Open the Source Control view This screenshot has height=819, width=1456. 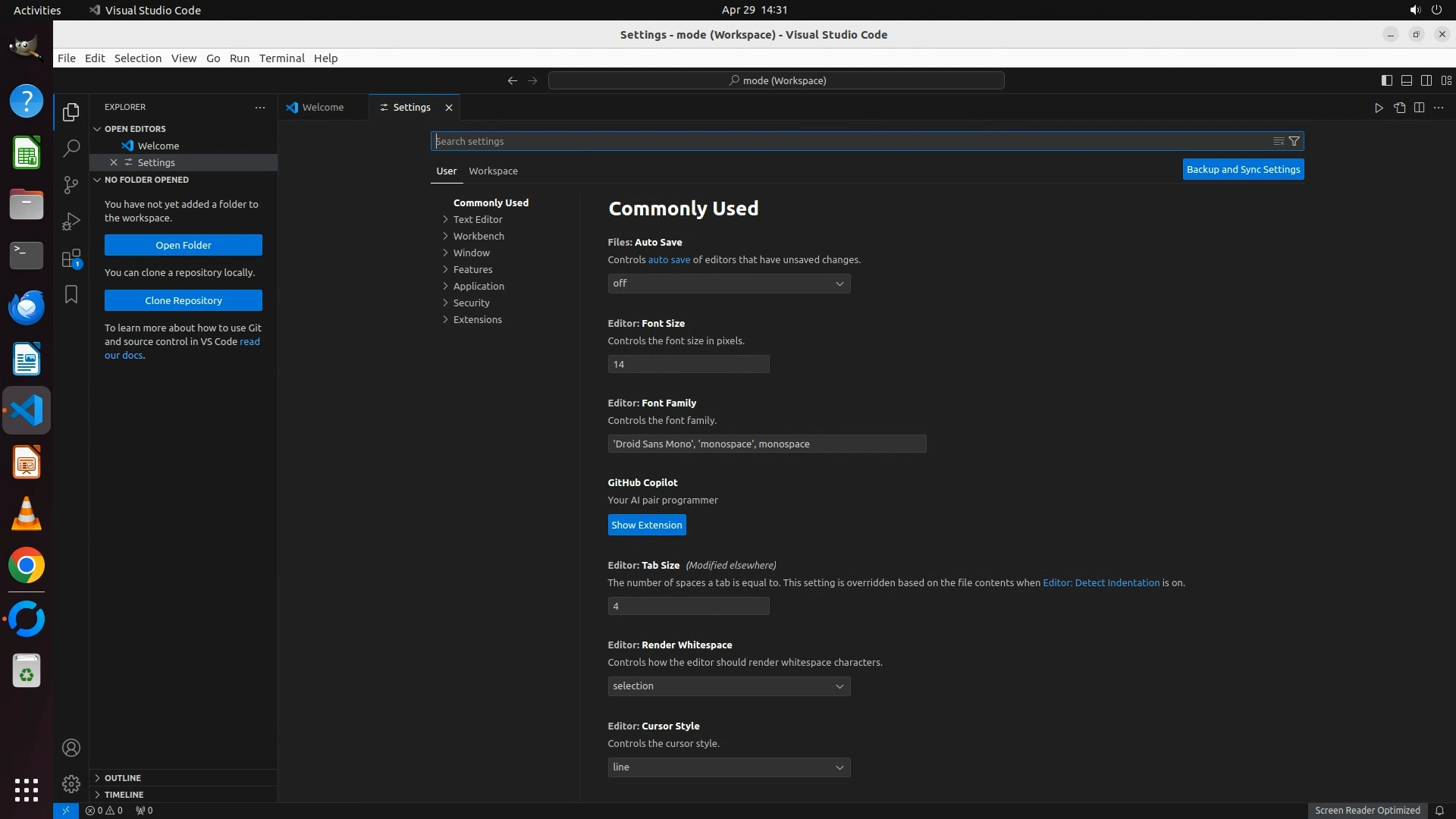71,184
